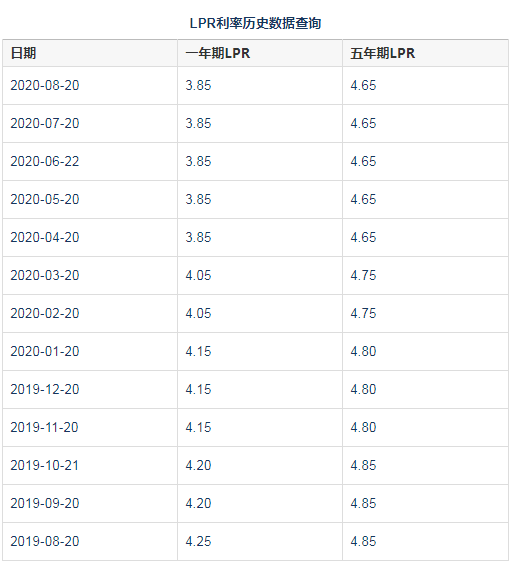
Task: Click the date cell 2020-05-20
Action: click(45, 199)
